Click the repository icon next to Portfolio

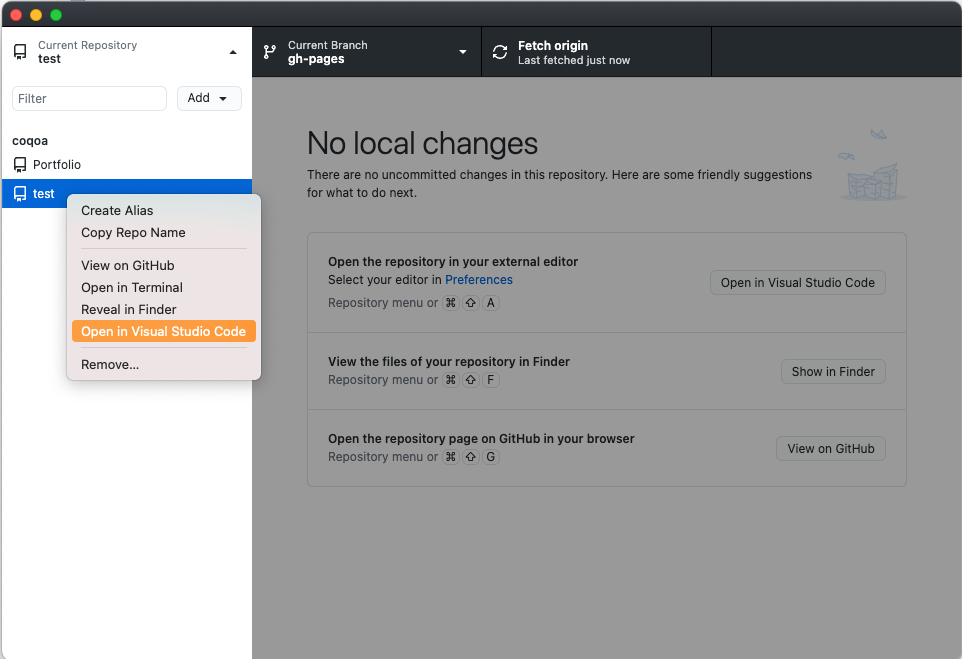pos(20,164)
